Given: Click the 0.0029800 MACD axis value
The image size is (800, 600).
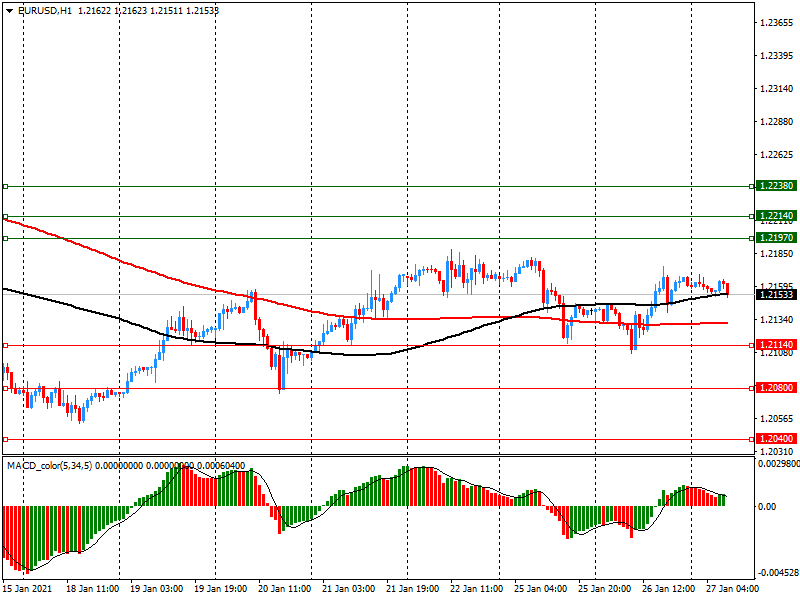Looking at the screenshot, I should tap(779, 464).
